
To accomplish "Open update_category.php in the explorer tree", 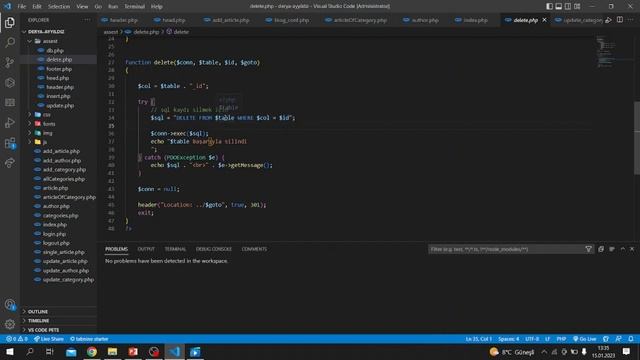I will click(68, 280).
